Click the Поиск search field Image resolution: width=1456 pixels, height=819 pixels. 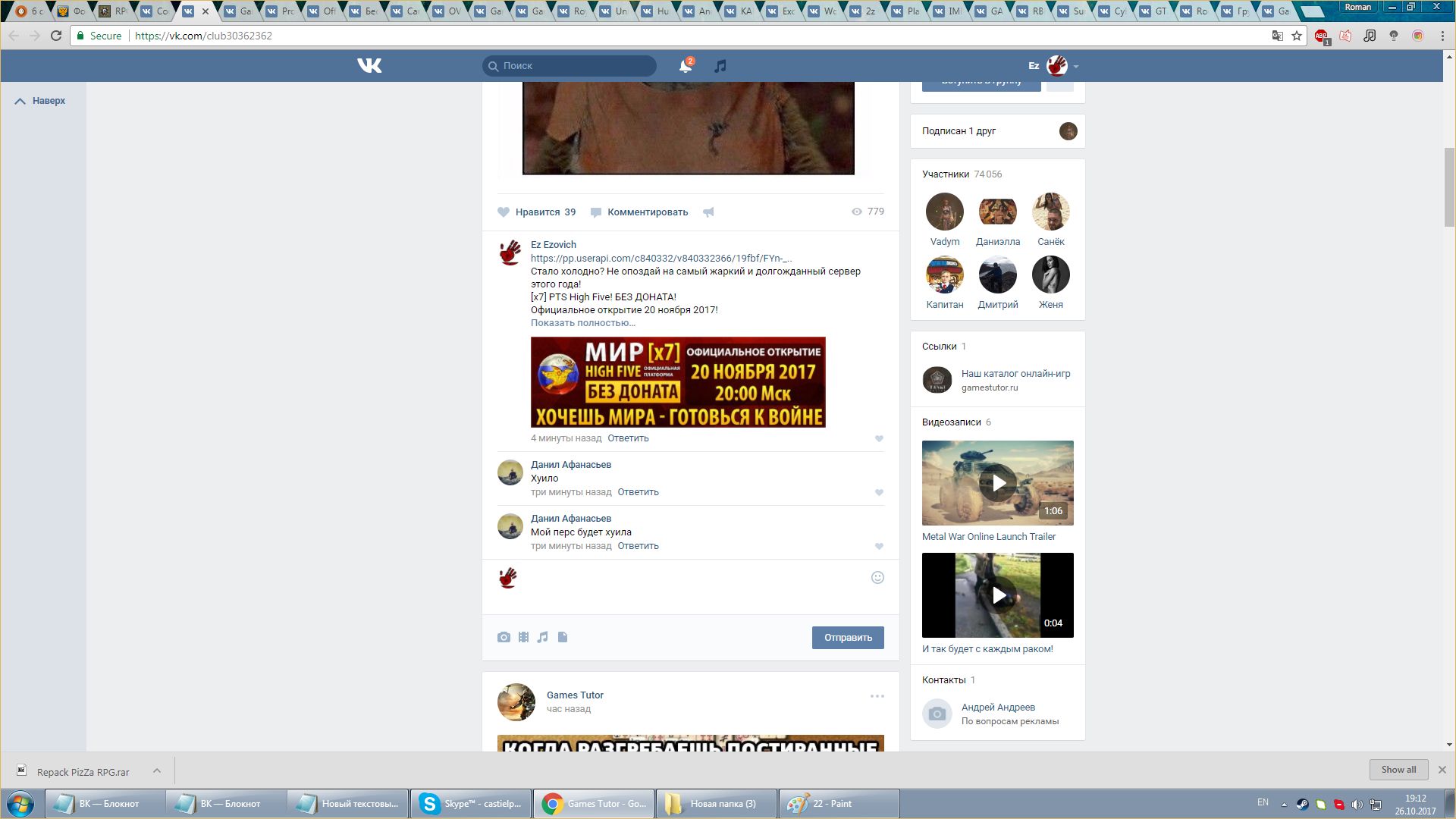570,66
